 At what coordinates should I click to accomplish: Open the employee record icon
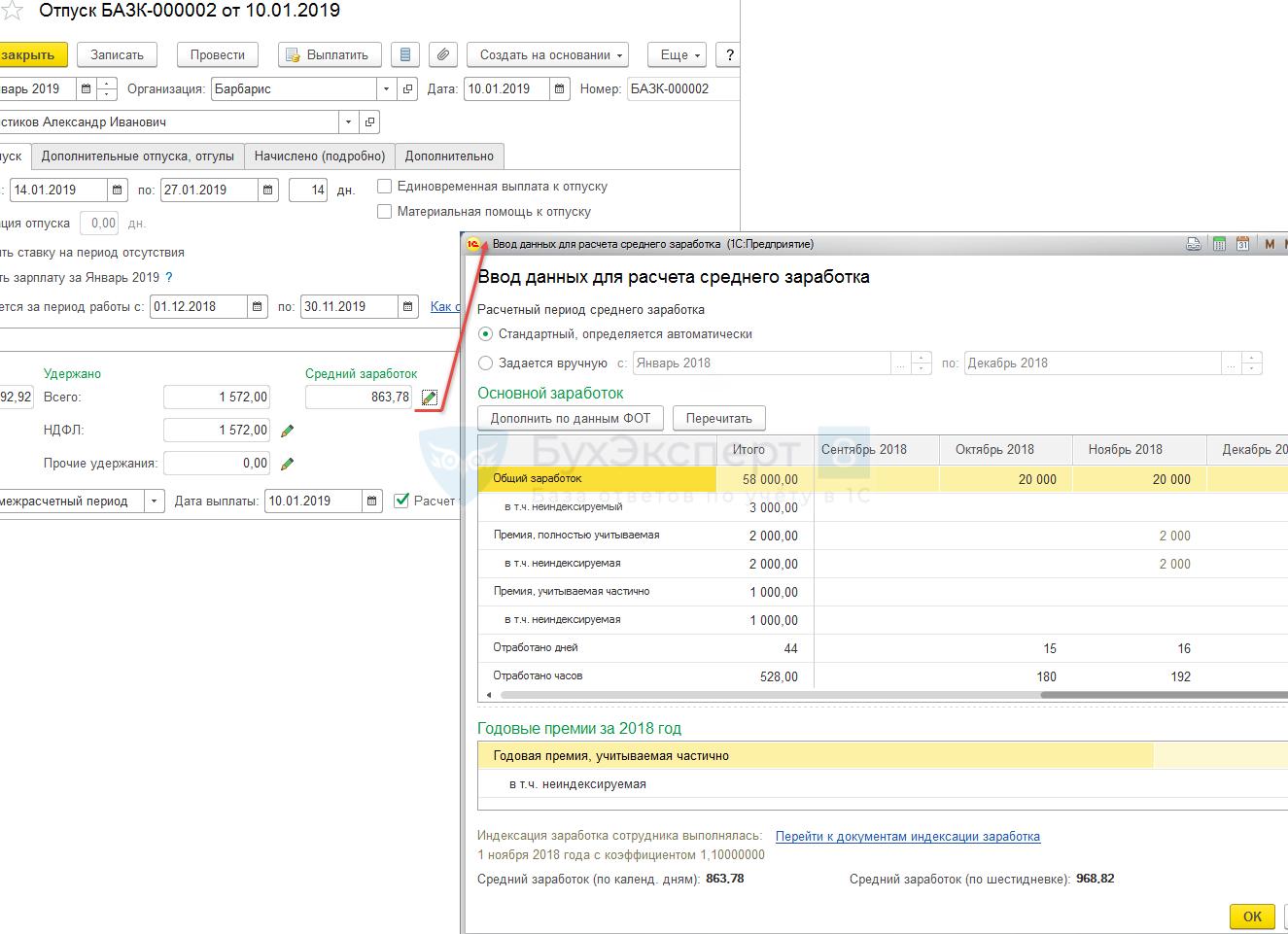click(x=369, y=122)
